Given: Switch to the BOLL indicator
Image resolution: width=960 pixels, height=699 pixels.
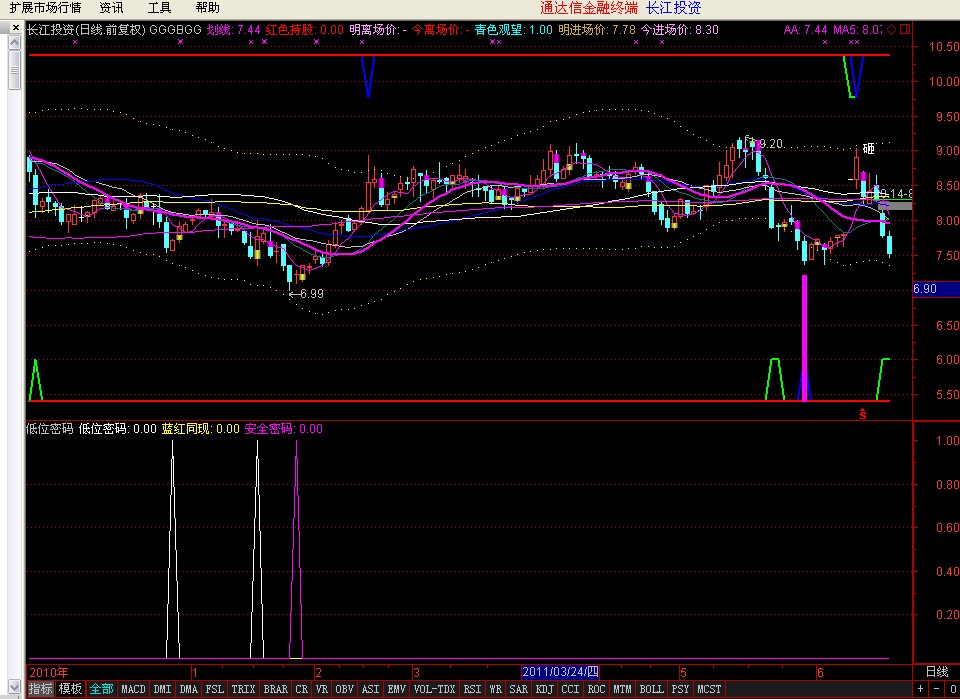Looking at the screenshot, I should click(x=651, y=689).
